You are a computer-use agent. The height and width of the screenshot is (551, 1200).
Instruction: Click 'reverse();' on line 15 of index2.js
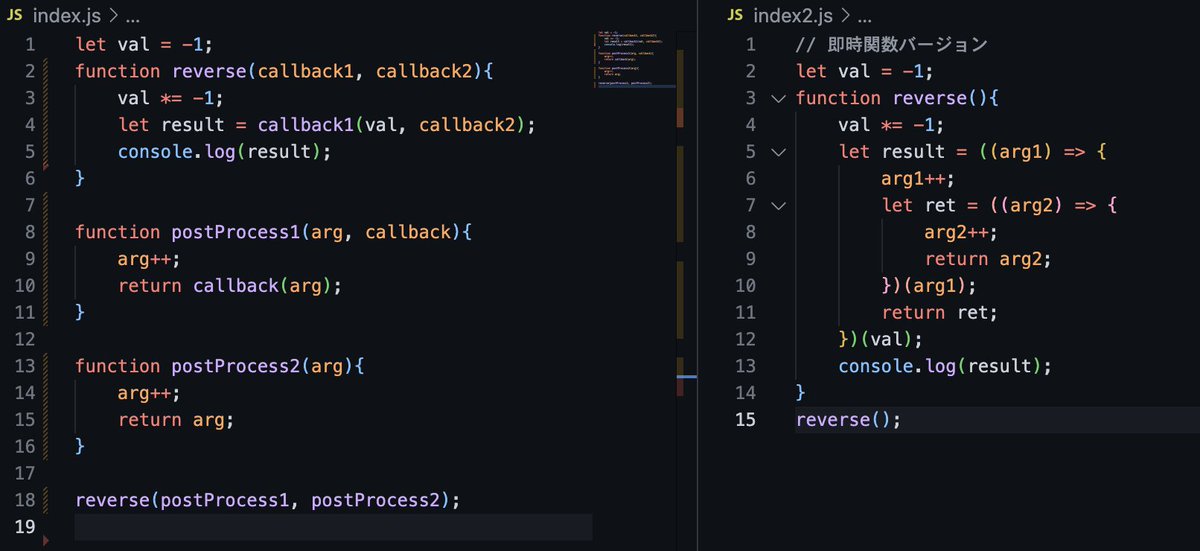point(849,420)
